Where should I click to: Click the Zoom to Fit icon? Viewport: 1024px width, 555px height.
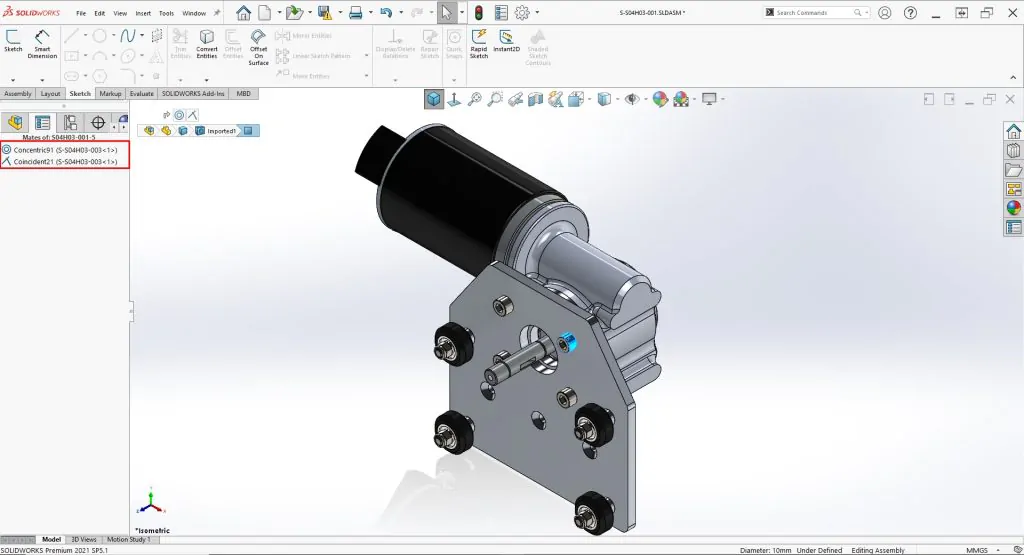coord(475,99)
